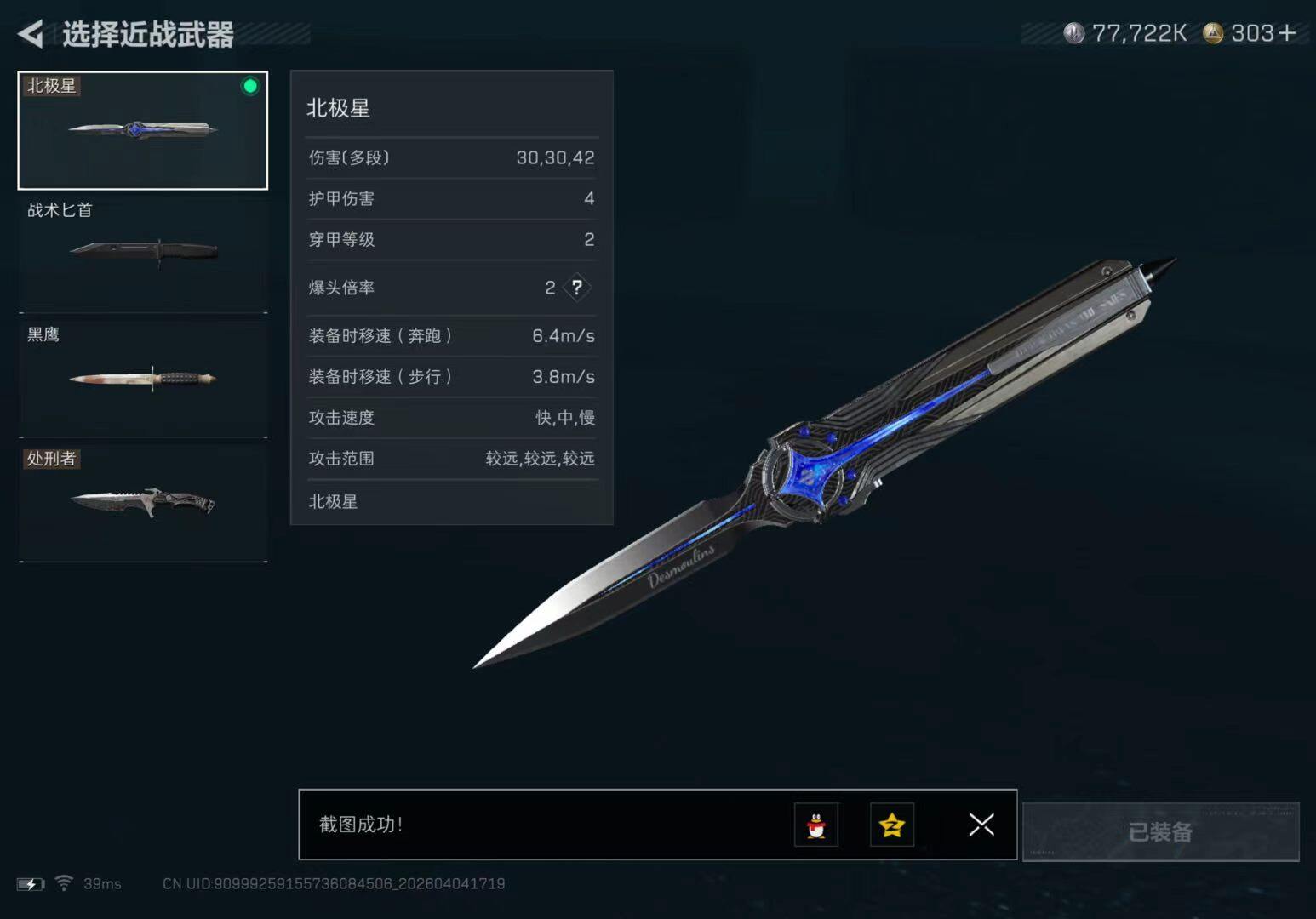Tap the plus icon beside 303 currency
This screenshot has height=919, width=1316.
[1288, 33]
